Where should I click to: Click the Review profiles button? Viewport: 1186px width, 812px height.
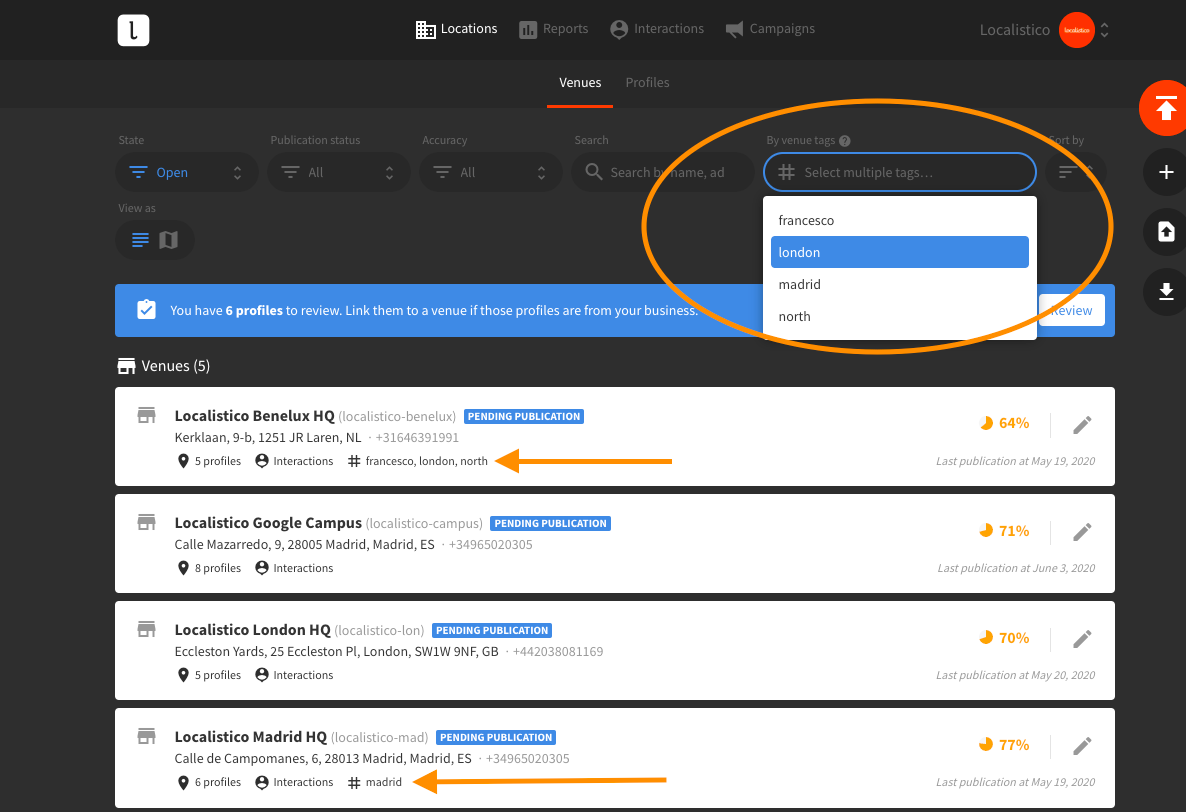[1071, 310]
